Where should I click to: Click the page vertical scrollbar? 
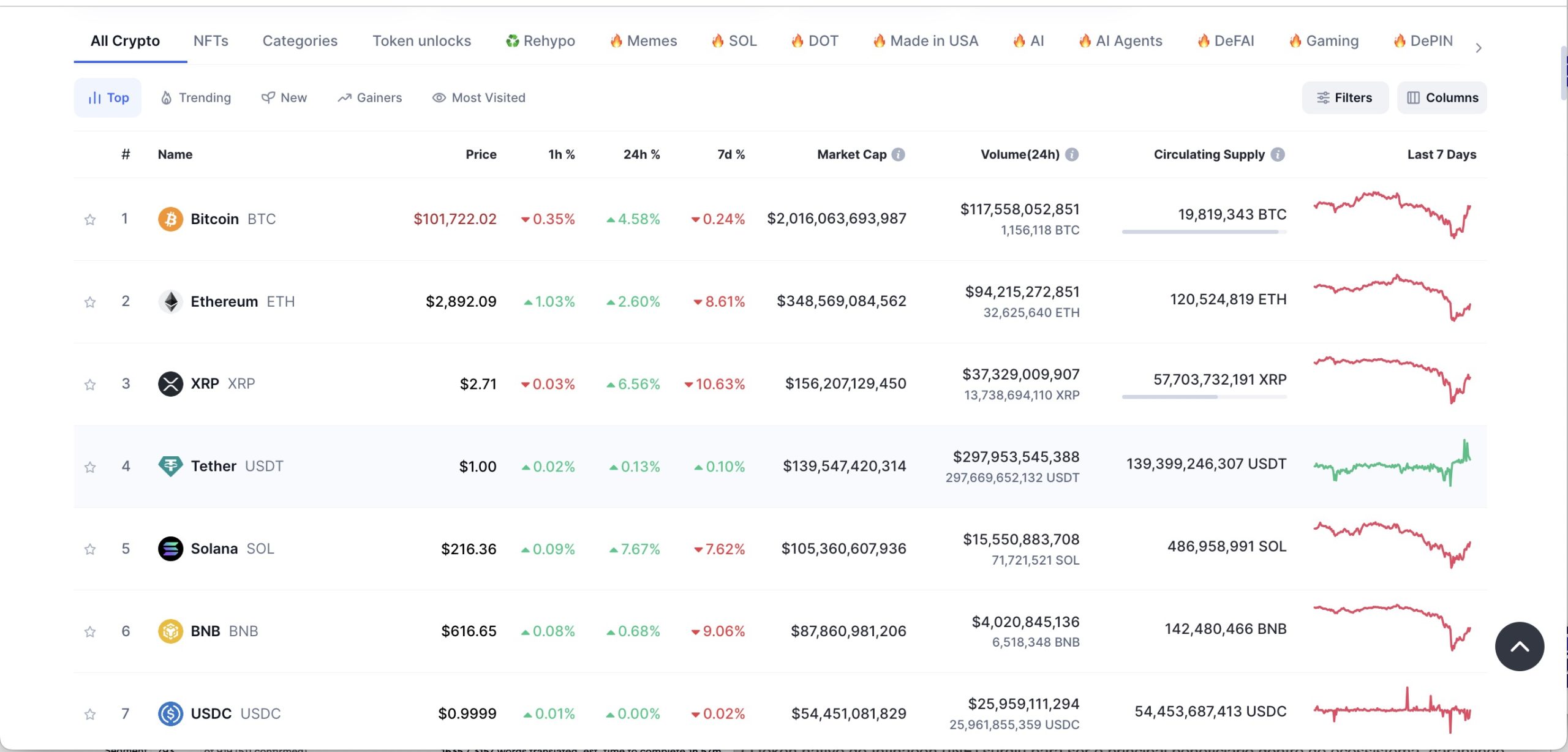(1564, 73)
